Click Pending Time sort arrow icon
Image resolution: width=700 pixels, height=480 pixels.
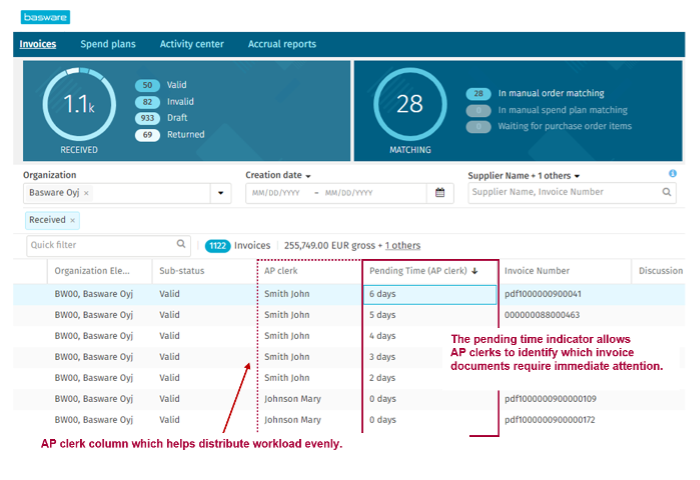(475, 271)
